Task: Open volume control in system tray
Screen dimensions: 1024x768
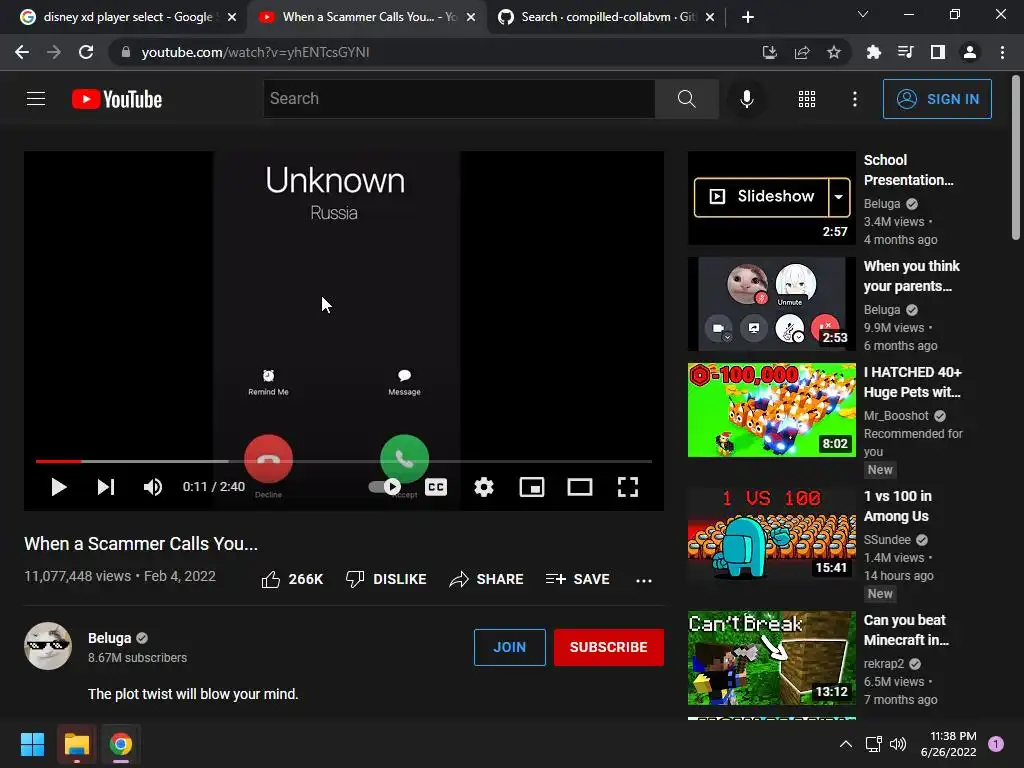Action: (x=898, y=744)
